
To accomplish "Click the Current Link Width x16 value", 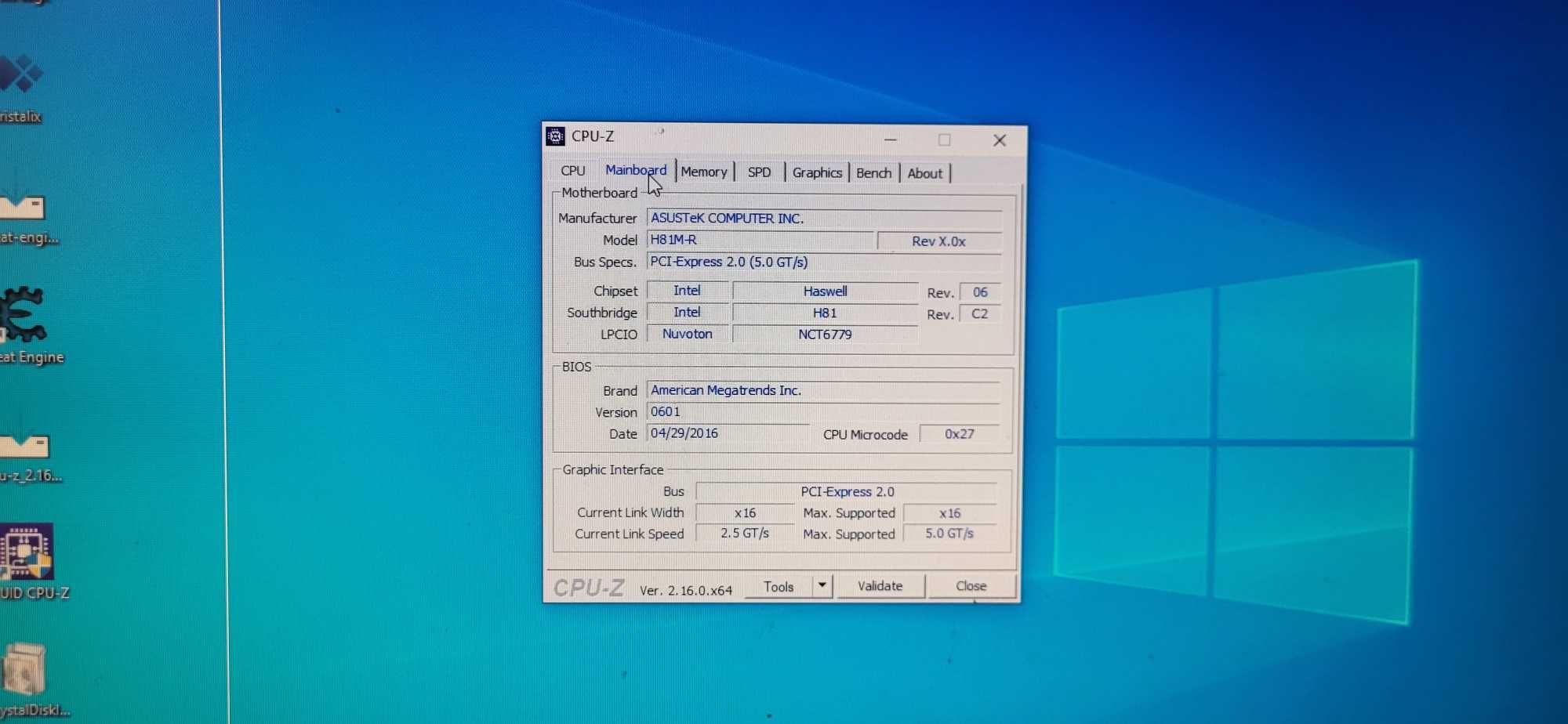I will pyautogui.click(x=745, y=513).
